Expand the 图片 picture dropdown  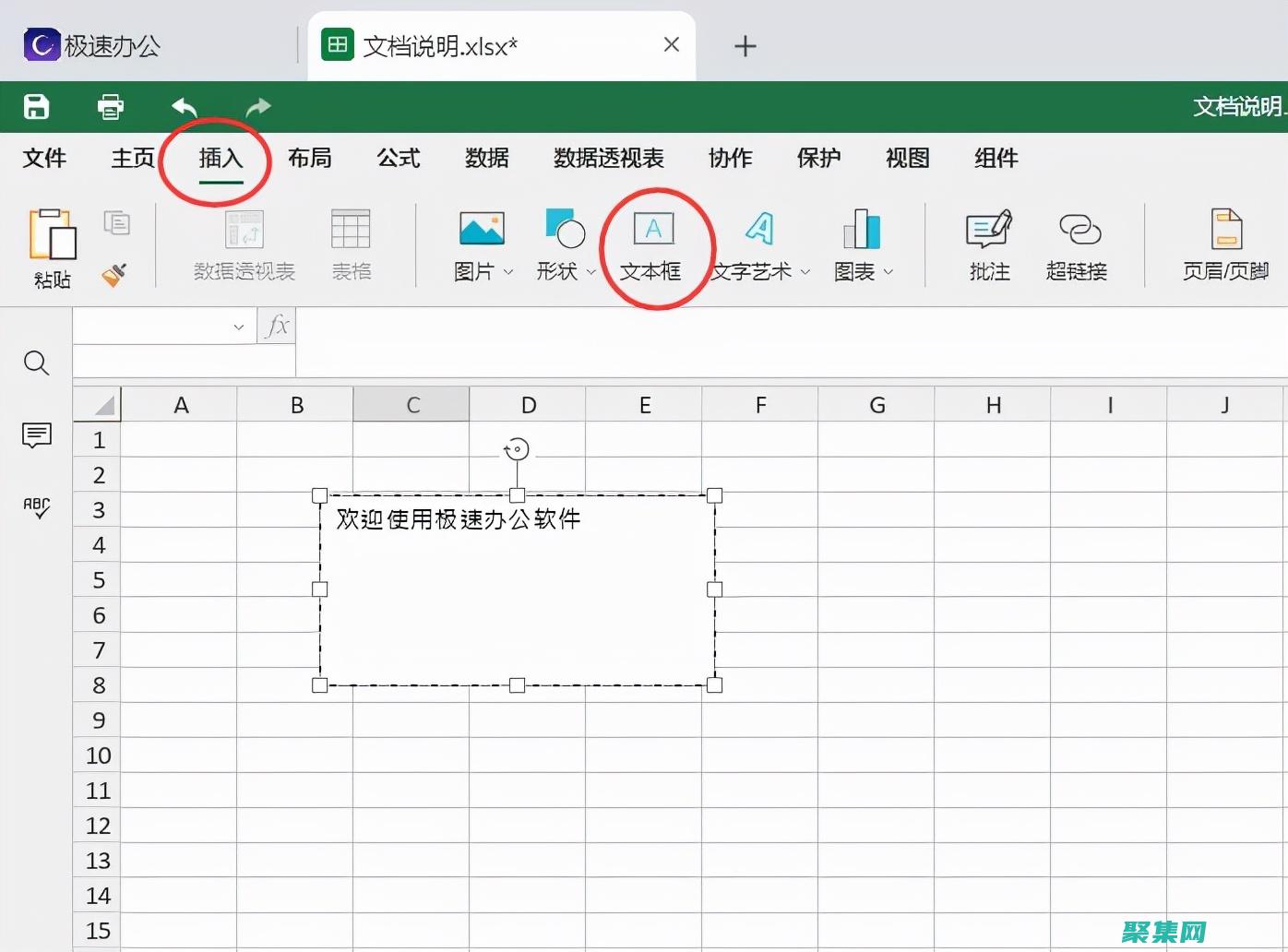point(508,272)
